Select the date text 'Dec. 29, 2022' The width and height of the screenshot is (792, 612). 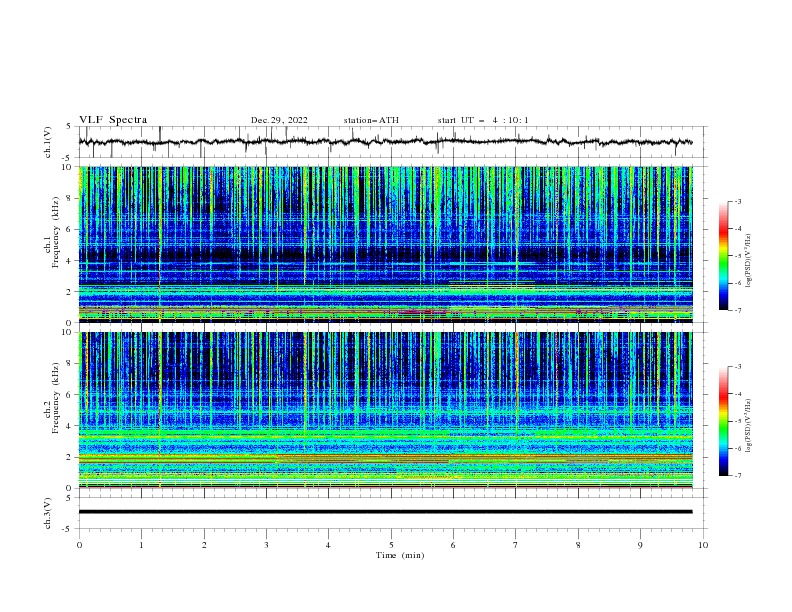279,120
